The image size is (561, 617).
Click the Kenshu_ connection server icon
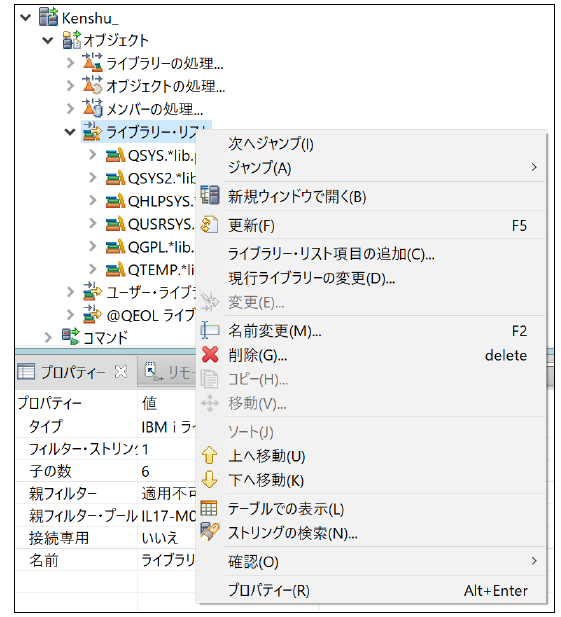coord(48,17)
